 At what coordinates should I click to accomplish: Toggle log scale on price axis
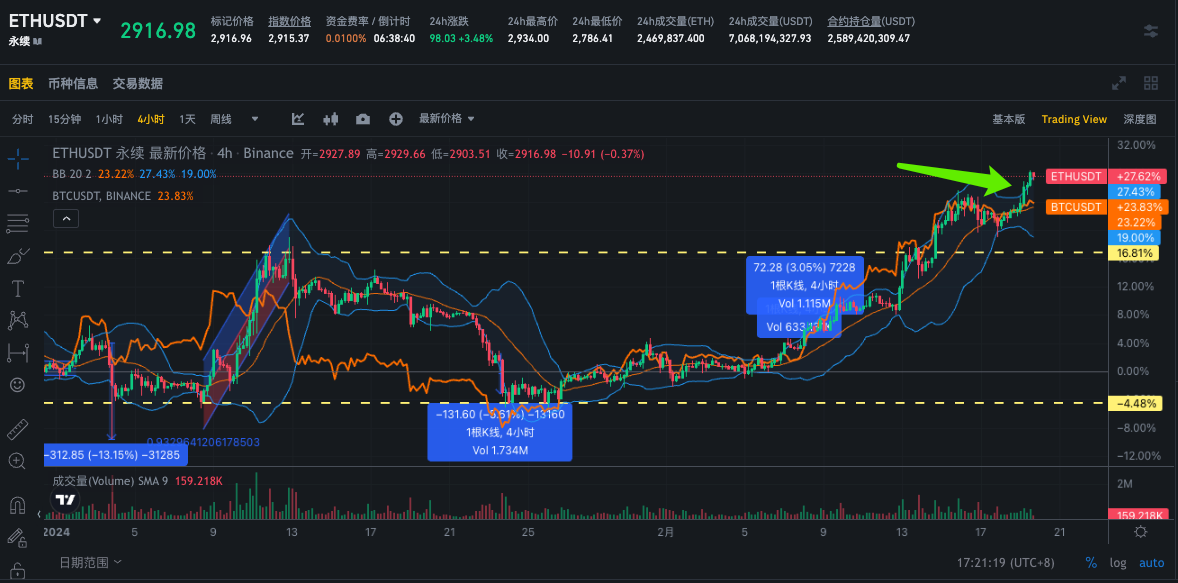tap(1117, 563)
